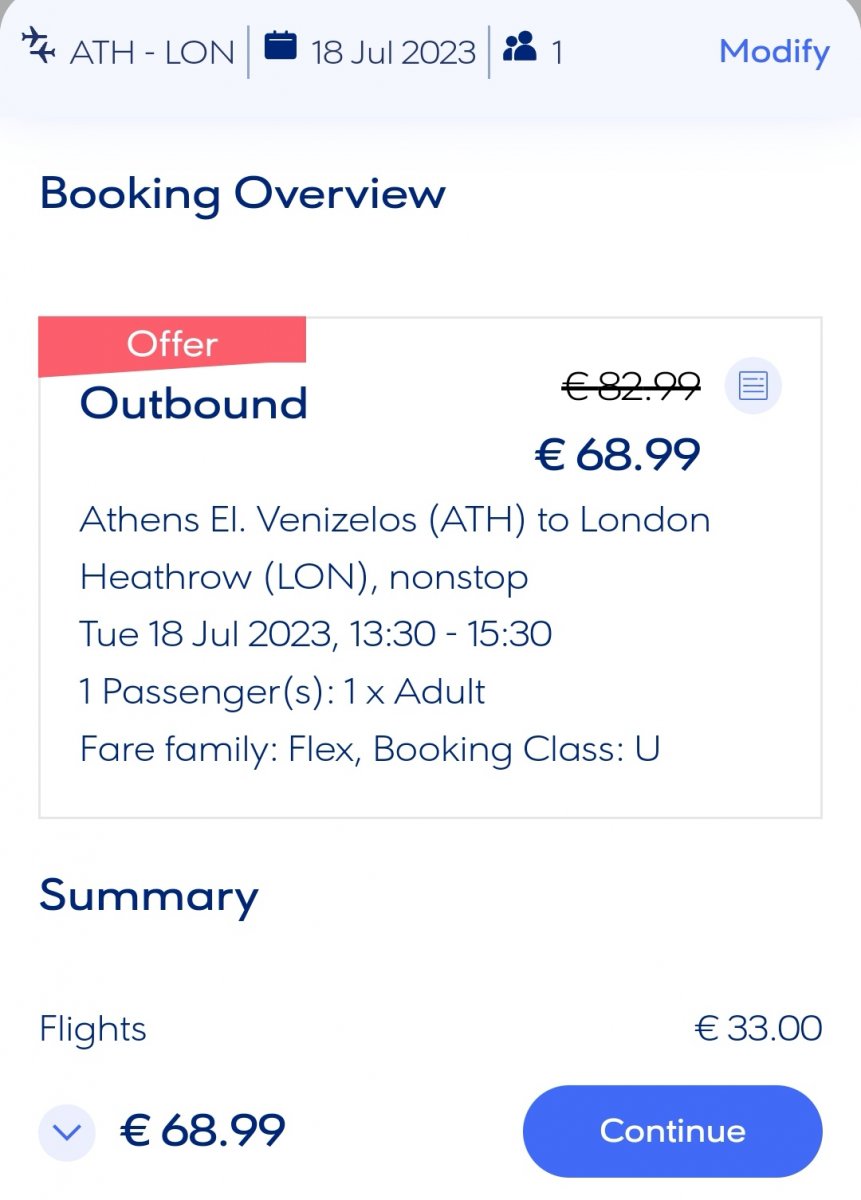The height and width of the screenshot is (1200, 861).
Task: Tap the € 33.00 flights amount
Action: click(758, 1028)
